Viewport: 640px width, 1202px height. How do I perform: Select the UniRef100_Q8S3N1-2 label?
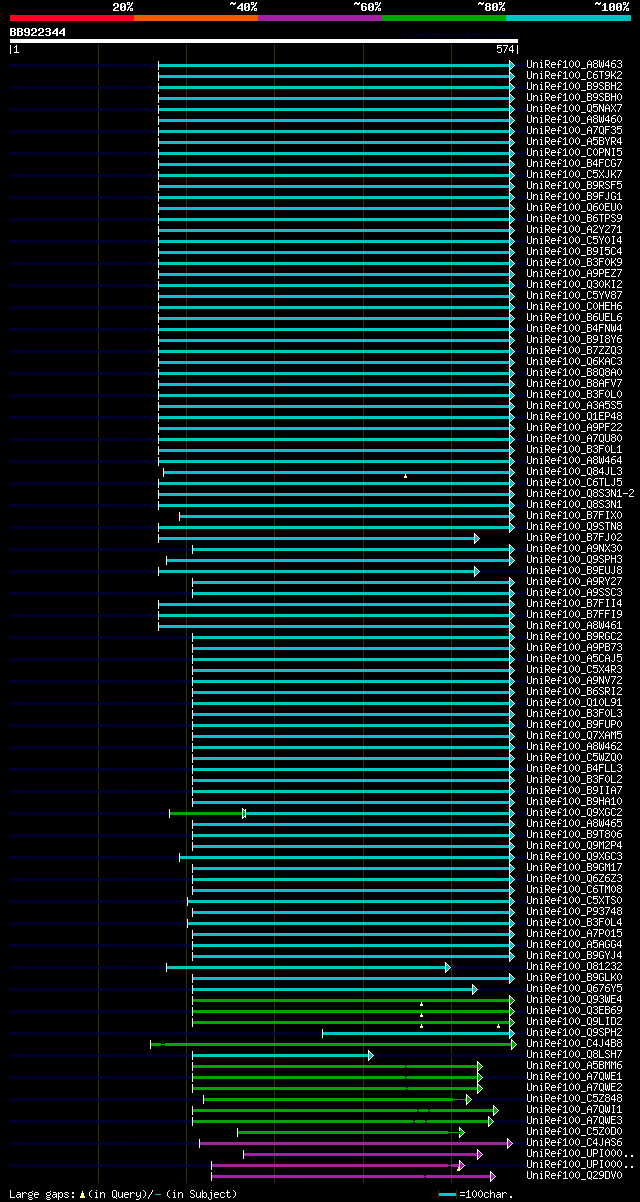580,493
